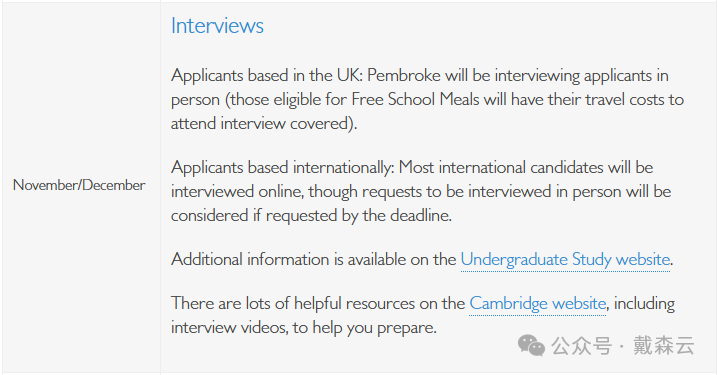Image resolution: width=718 pixels, height=375 pixels.
Task: Click 'attend interview covered).' line
Action: click(x=264, y=124)
